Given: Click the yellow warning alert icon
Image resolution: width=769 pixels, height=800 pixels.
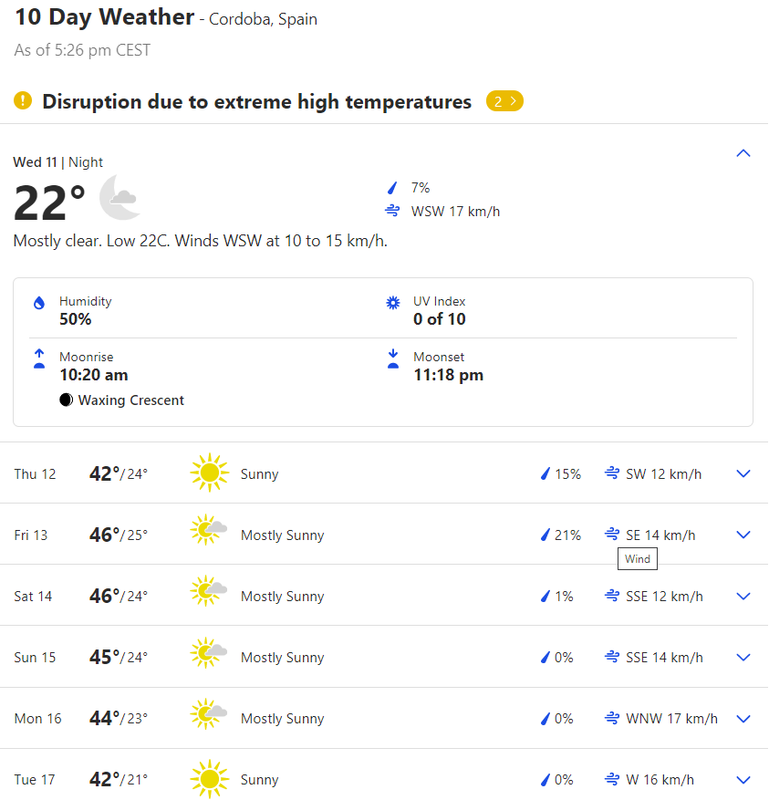Looking at the screenshot, I should click(23, 101).
